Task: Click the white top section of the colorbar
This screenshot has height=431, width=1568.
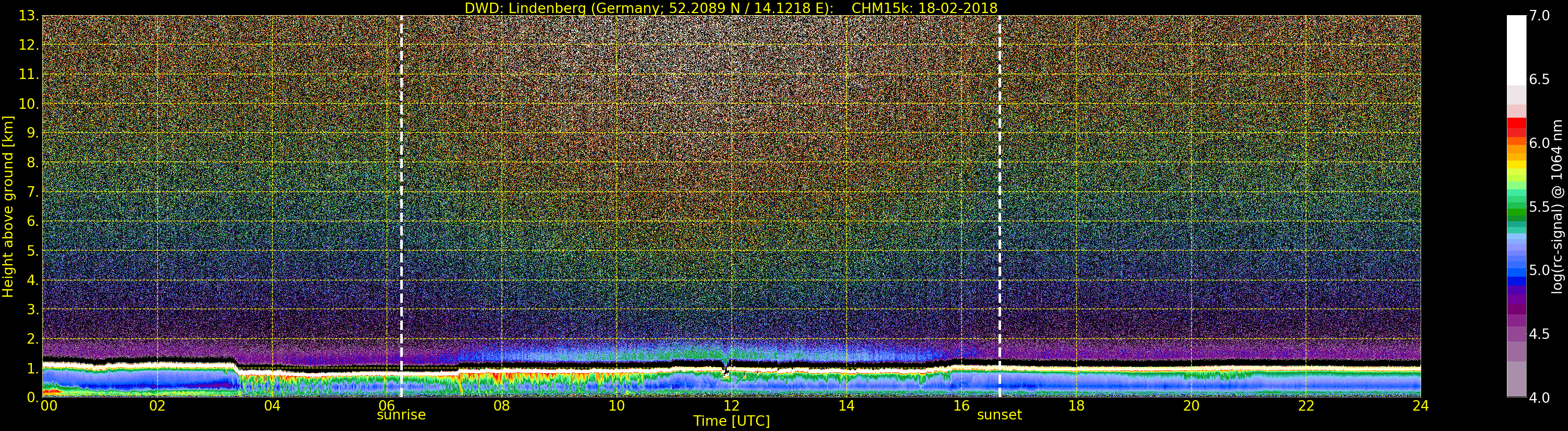Action: (x=1516, y=49)
